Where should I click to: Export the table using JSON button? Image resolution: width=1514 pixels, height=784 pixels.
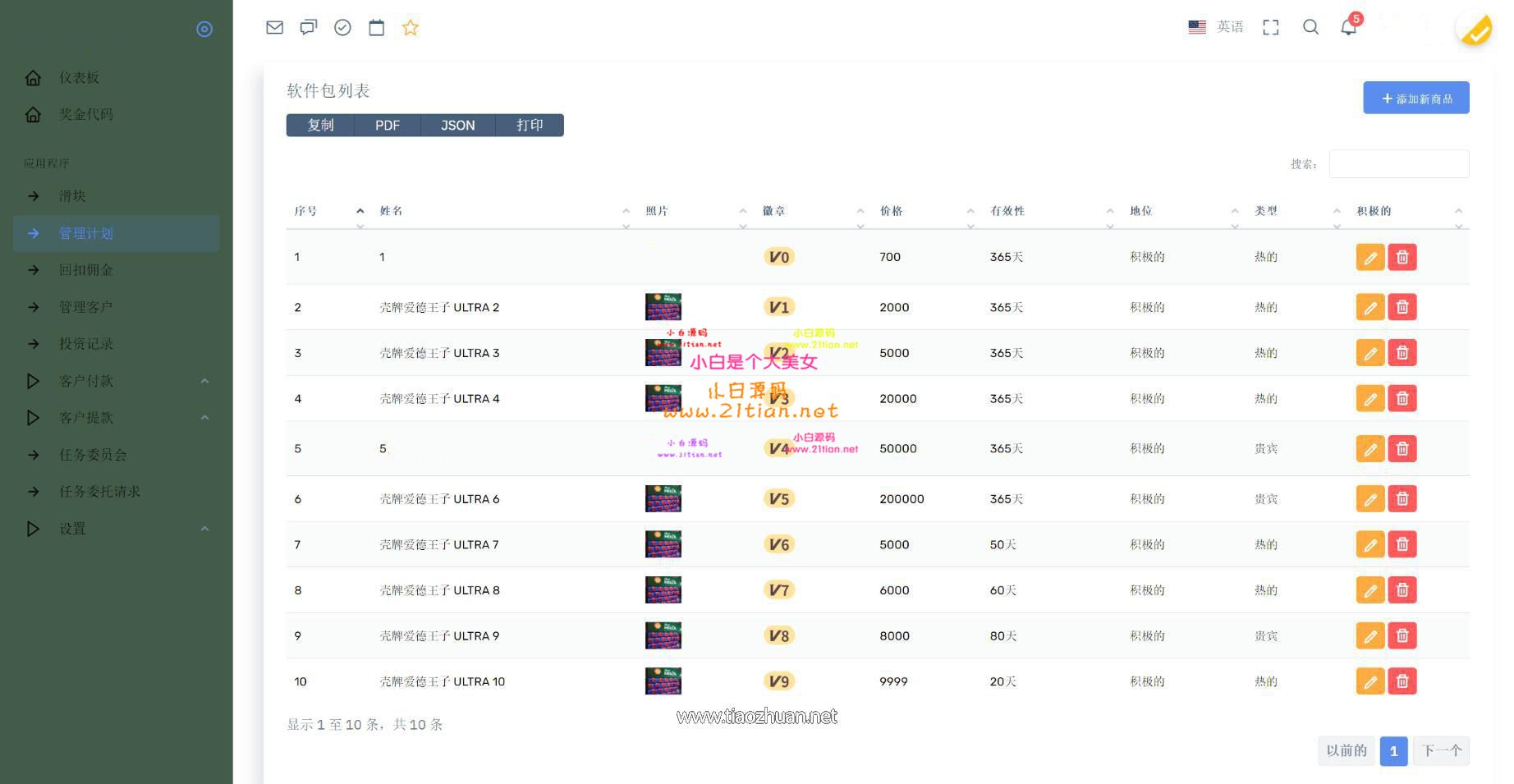coord(457,125)
